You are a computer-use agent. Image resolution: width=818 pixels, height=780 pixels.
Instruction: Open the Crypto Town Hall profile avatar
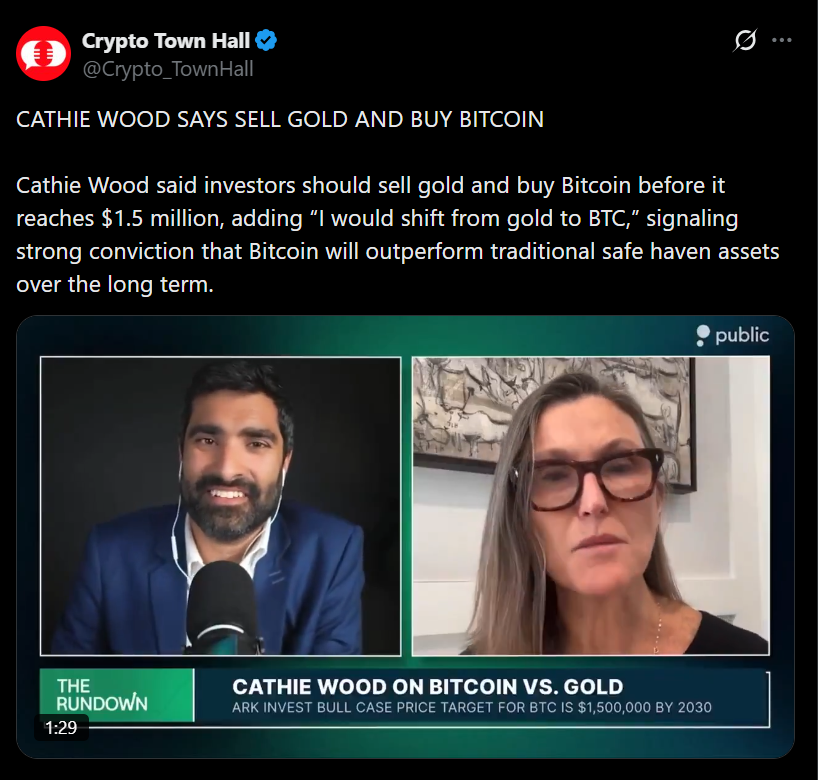[x=43, y=53]
